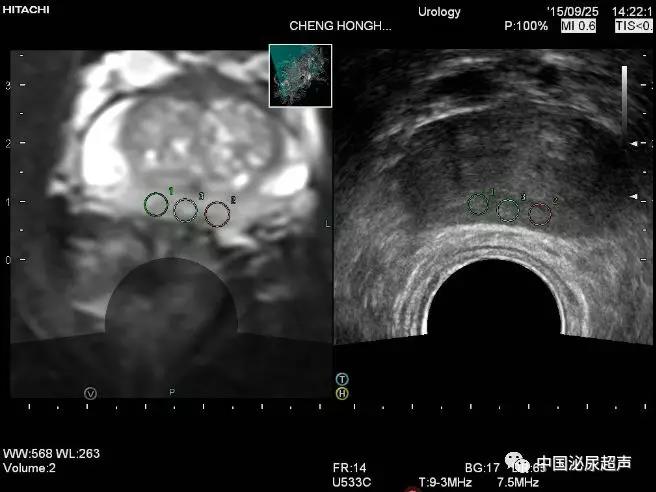Screen dimensions: 656x492
Task: Click the Urology preset label
Action: [x=439, y=12]
